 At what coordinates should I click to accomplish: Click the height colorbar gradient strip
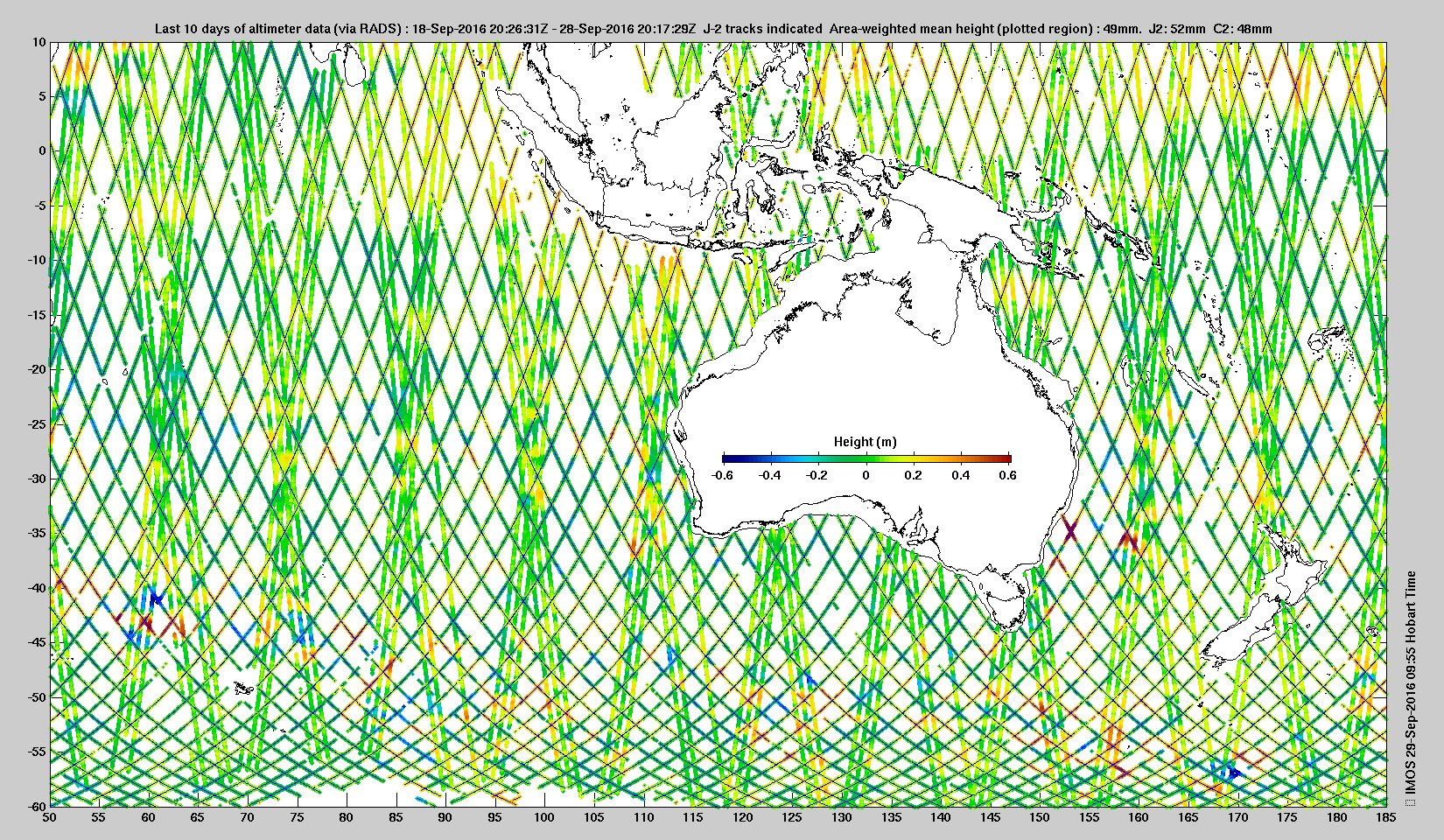coord(867,458)
